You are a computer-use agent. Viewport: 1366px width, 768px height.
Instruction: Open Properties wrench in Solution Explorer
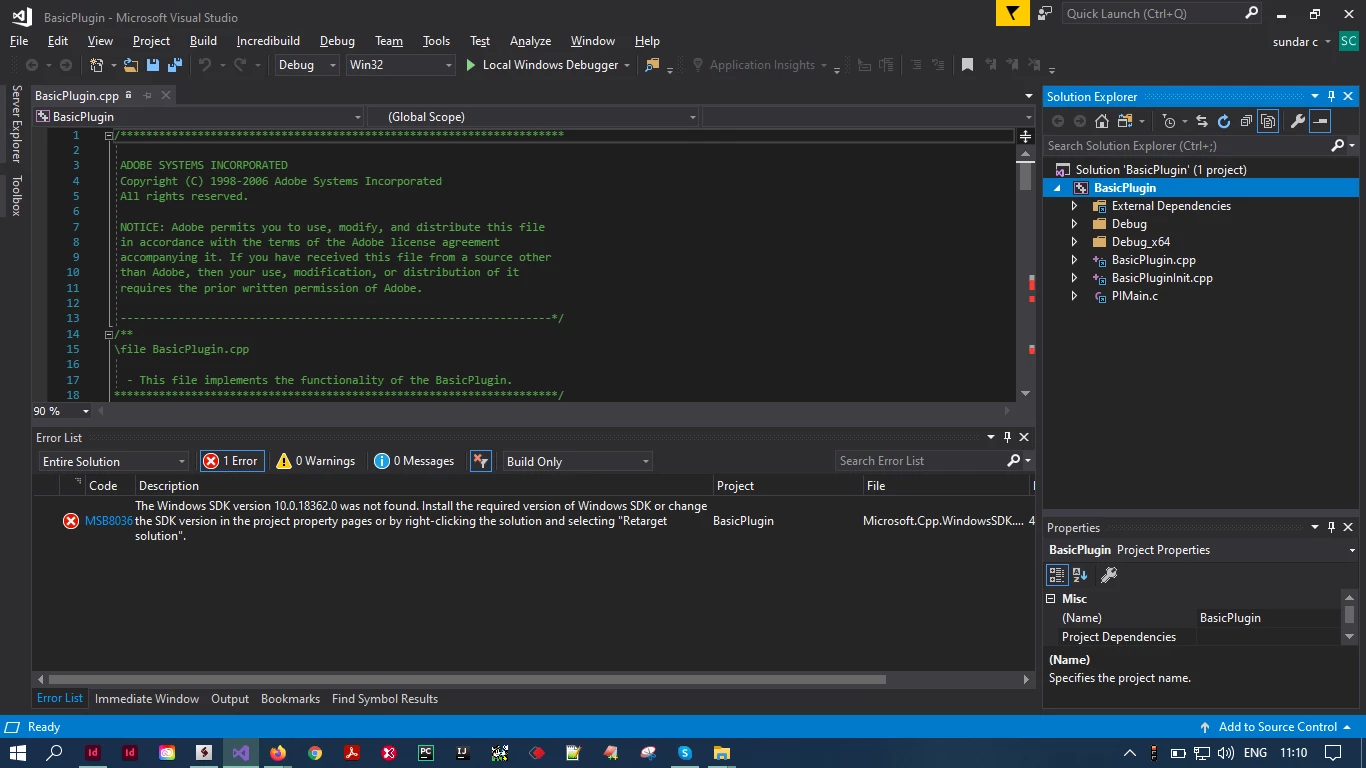1298,121
